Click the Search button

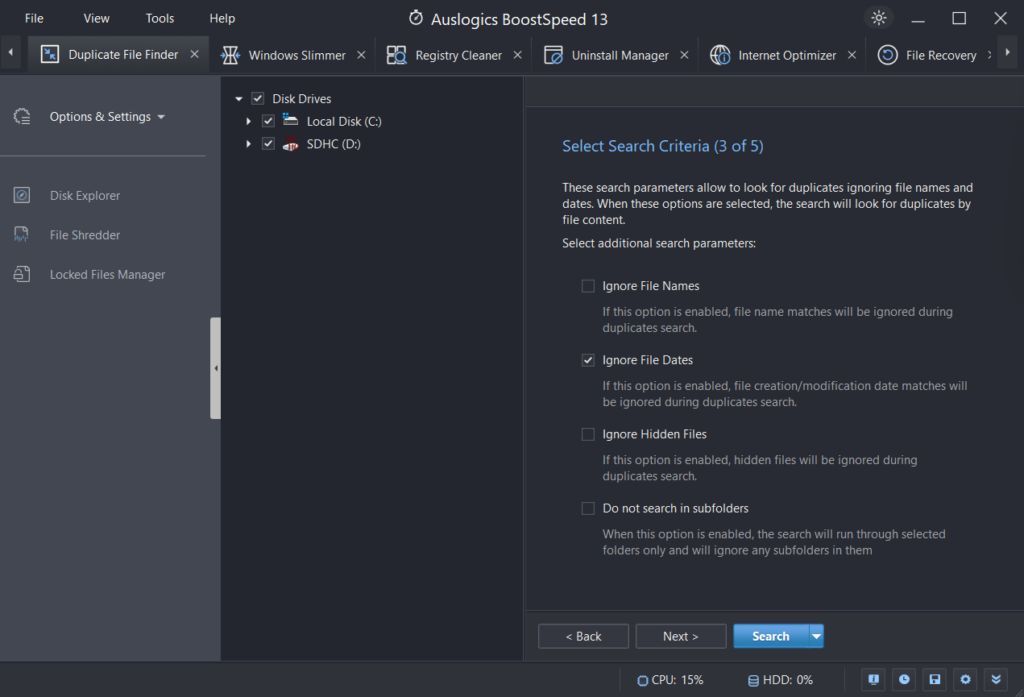[x=768, y=636]
